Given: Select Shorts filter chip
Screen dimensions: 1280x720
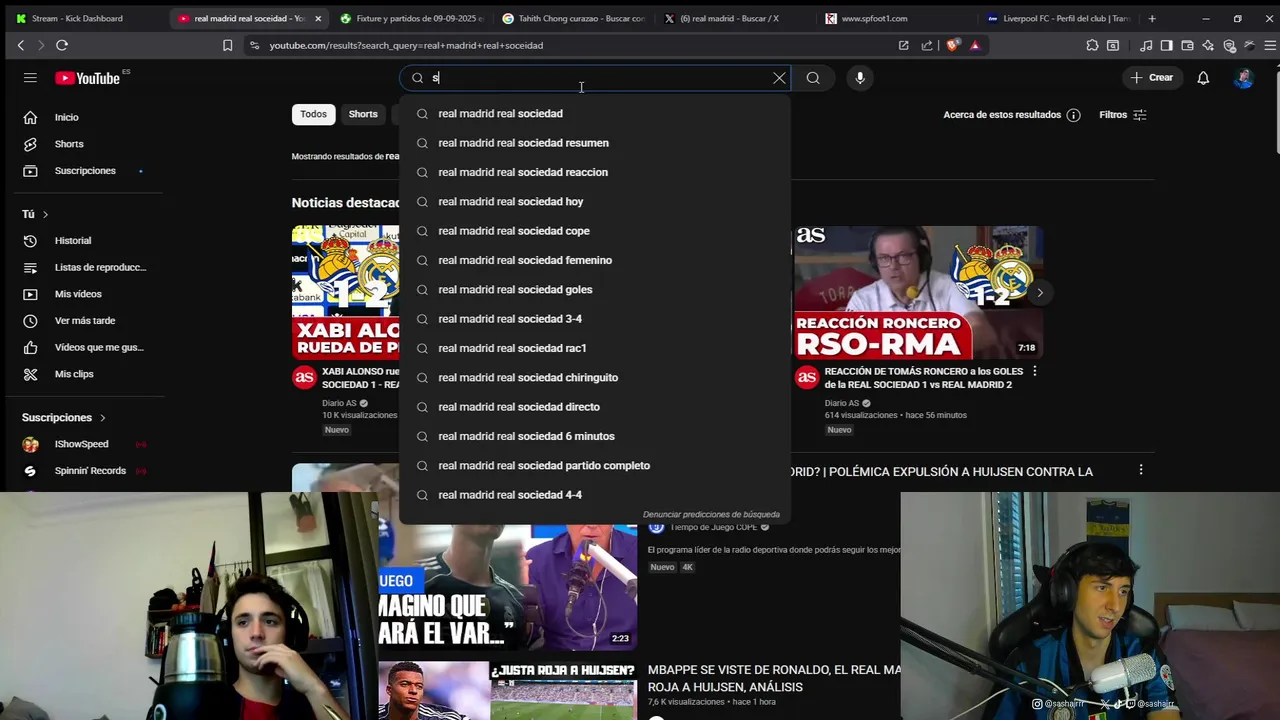Looking at the screenshot, I should click(x=363, y=114).
